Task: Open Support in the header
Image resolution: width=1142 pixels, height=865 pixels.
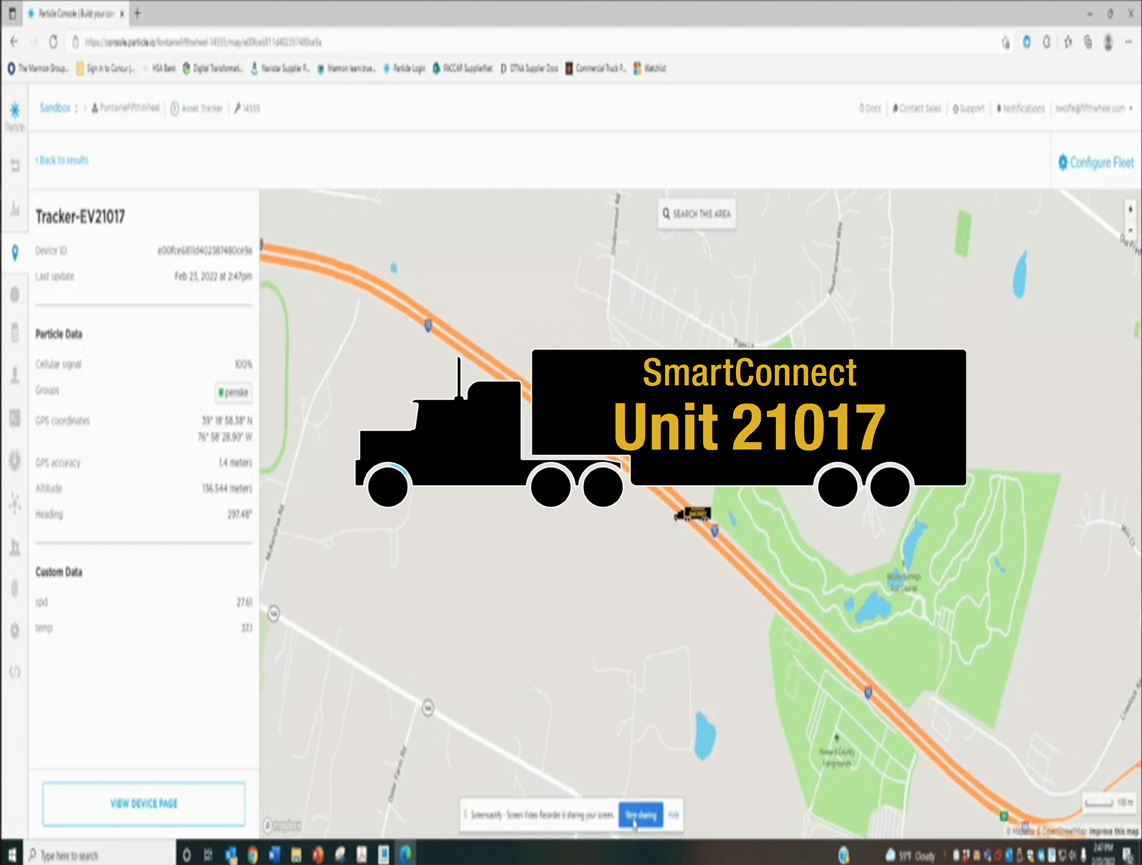Action: (969, 108)
